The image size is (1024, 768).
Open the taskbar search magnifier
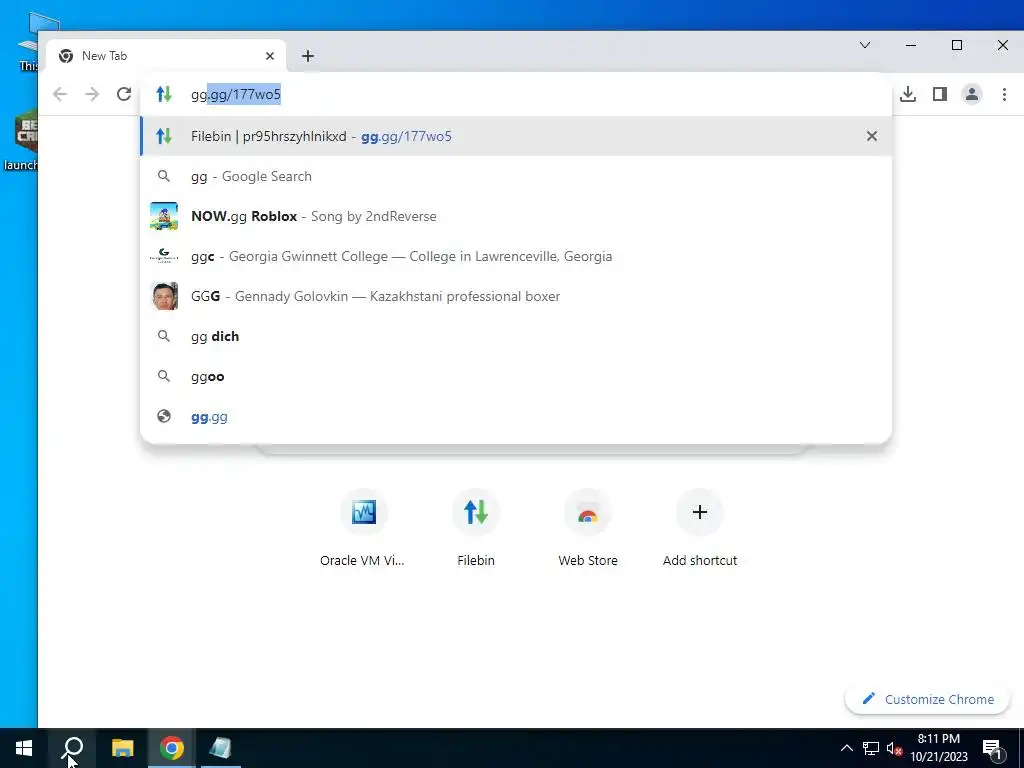(72, 748)
